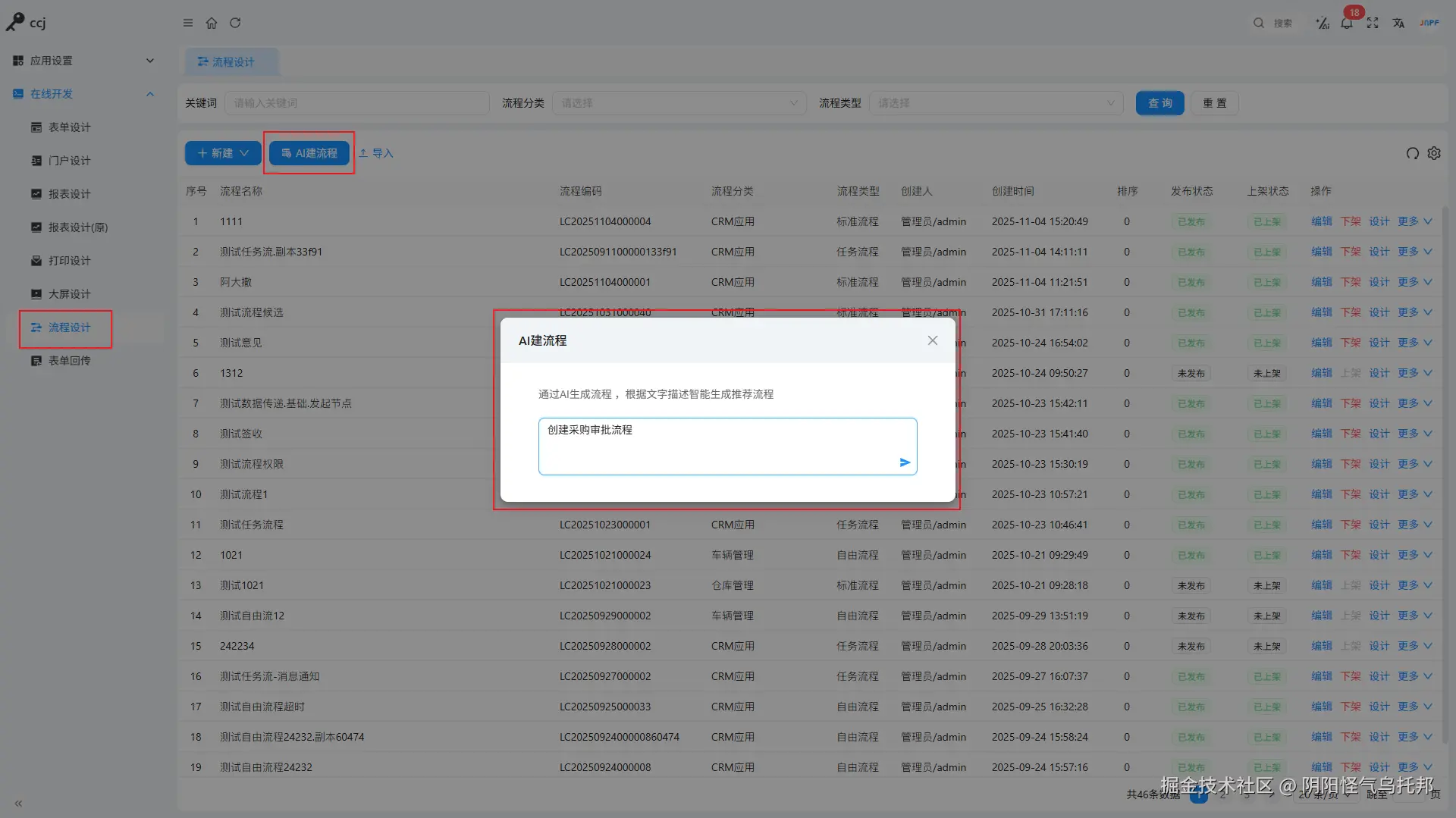The image size is (1456, 818).
Task: Click 下架 for 测试自由流程24232
Action: [1351, 767]
